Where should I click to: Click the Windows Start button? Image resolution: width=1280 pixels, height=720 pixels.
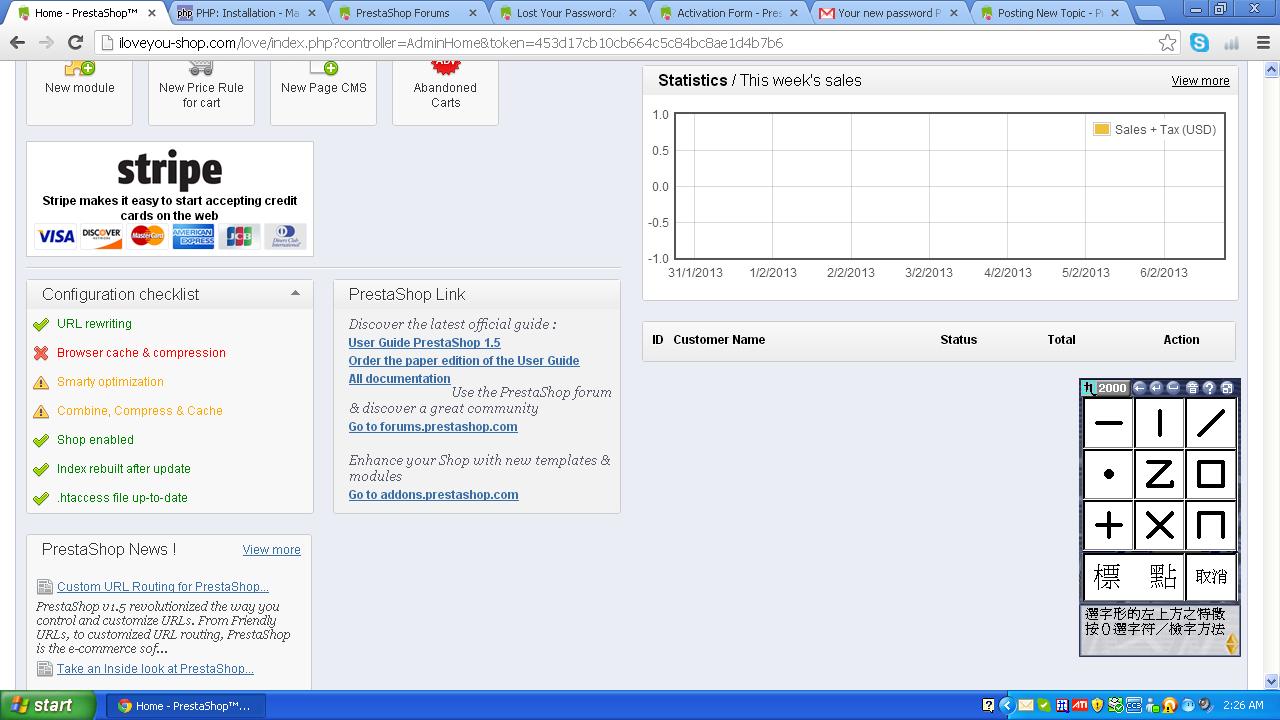(47, 705)
